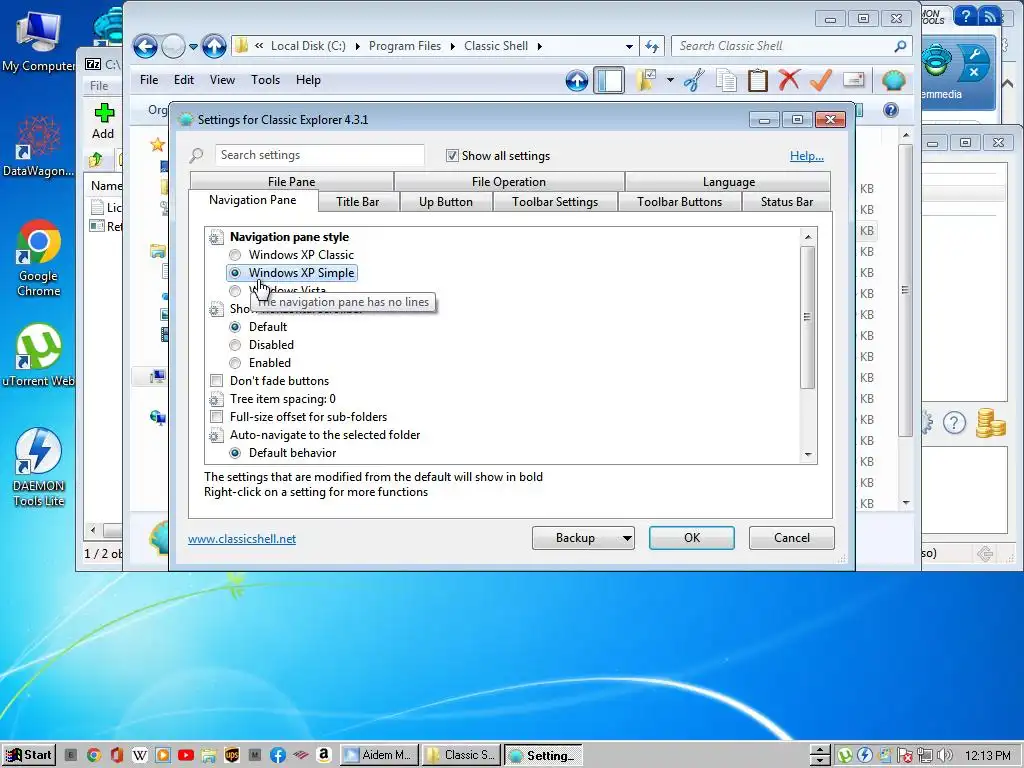Click the blue Up arrow beside the address bar
This screenshot has height=768, width=1024.
tap(214, 46)
